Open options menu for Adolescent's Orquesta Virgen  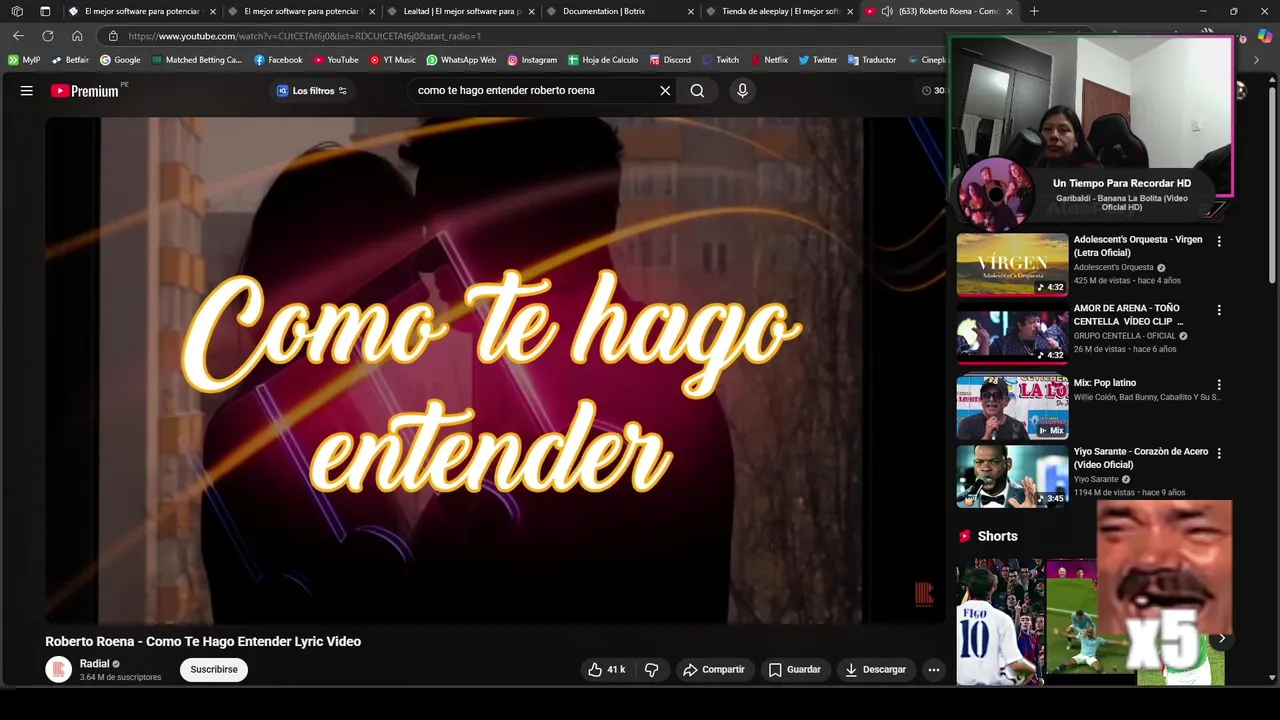point(1219,242)
